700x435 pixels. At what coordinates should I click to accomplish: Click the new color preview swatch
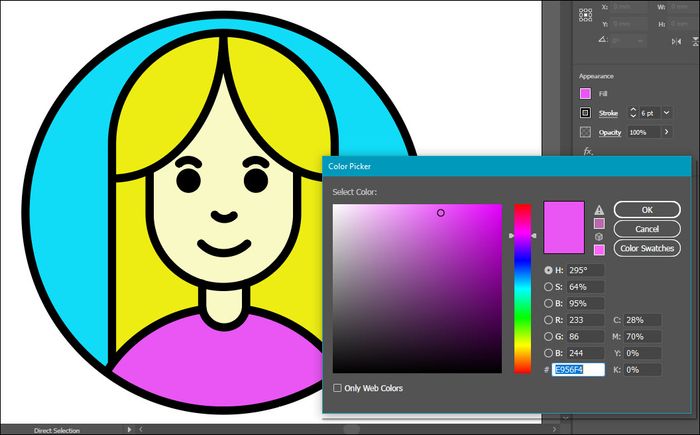tap(564, 227)
